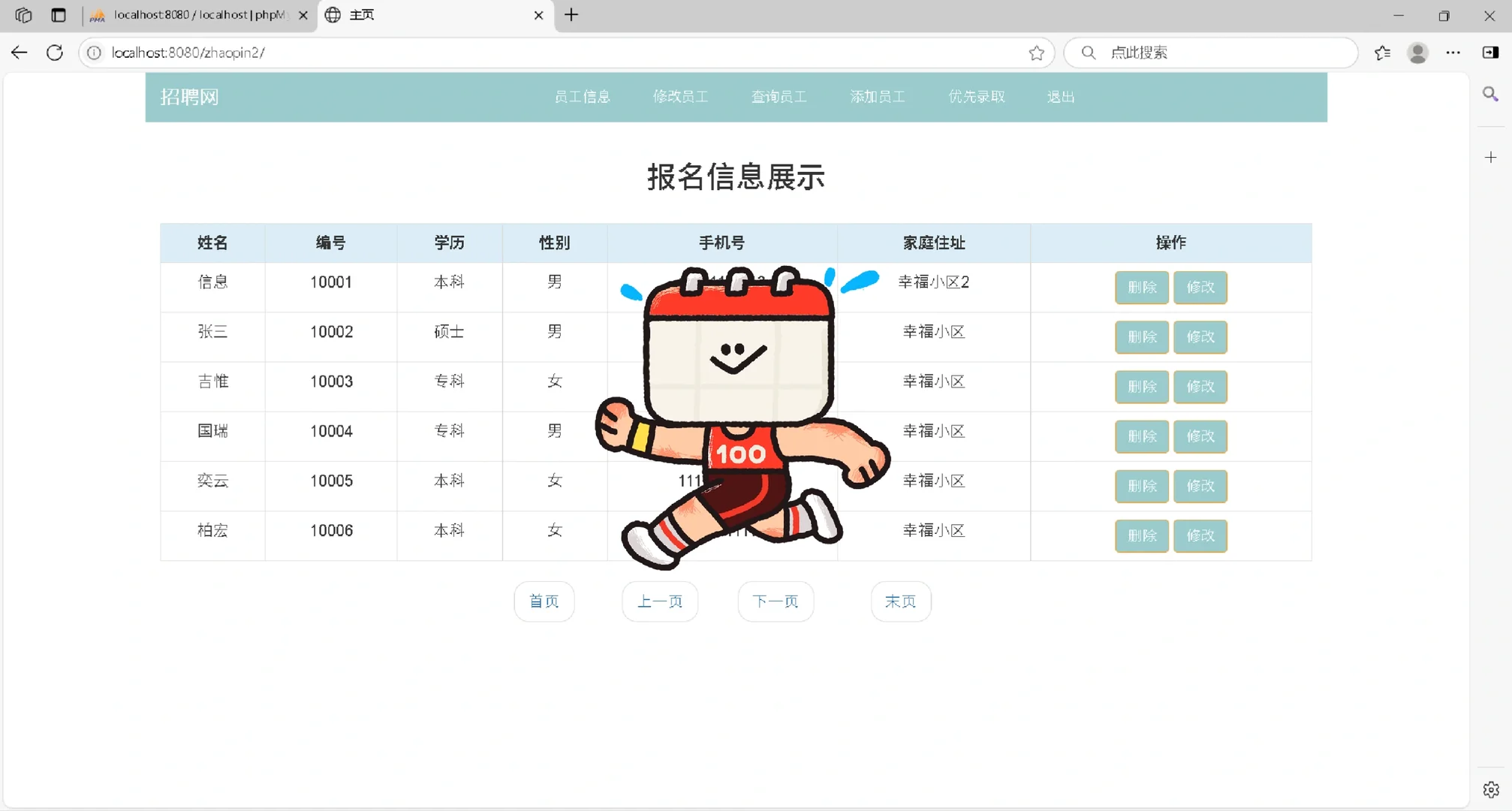Open the settings gear at bottom right
The image size is (1512, 811).
tap(1490, 789)
